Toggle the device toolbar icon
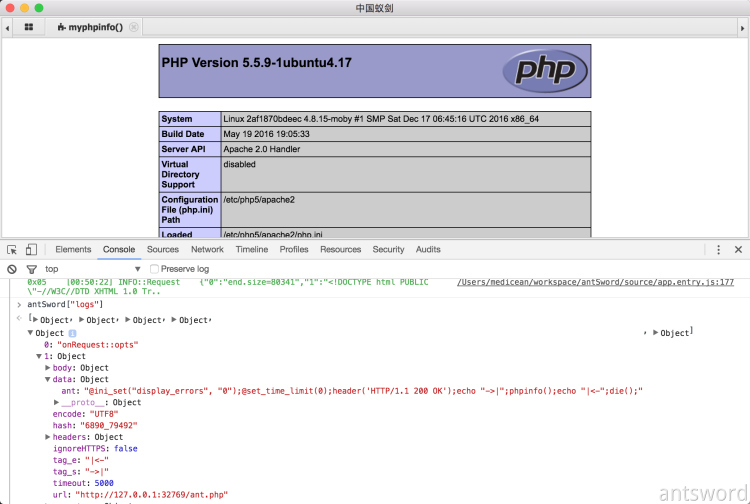Screen dimensions: 750x504 pyautogui.click(x=31, y=249)
